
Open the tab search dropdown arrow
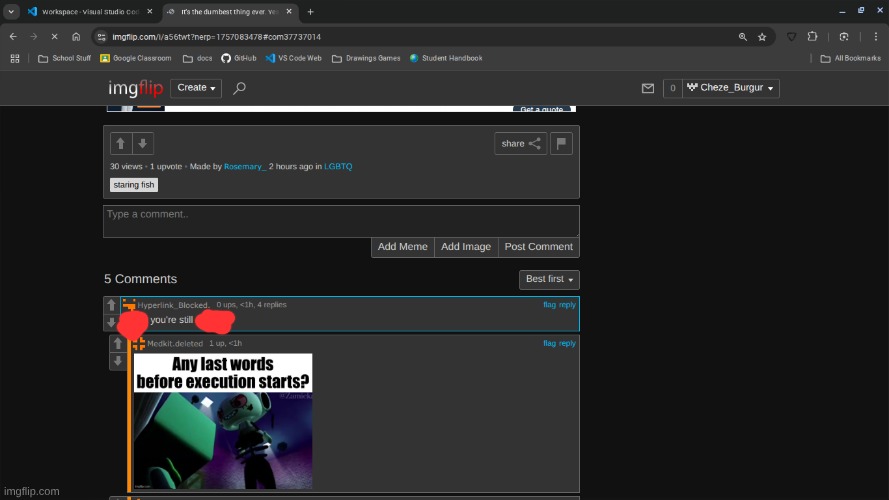click(11, 12)
